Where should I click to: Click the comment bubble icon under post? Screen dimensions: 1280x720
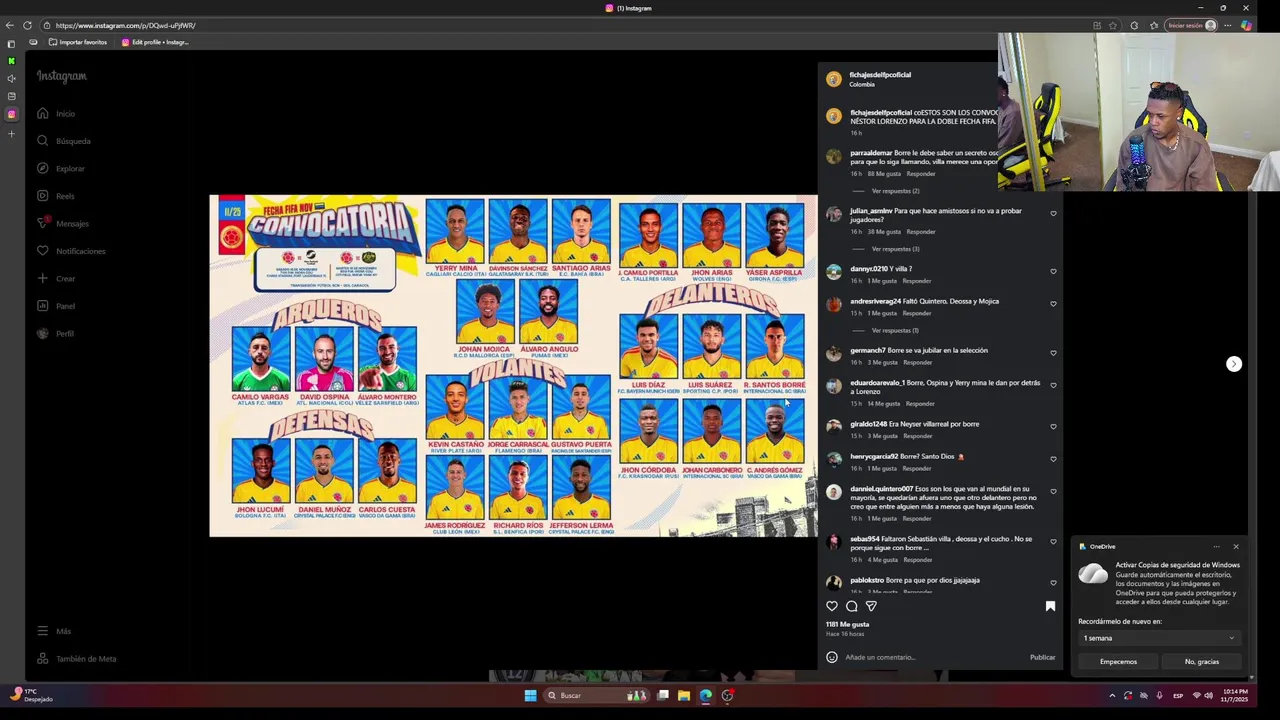click(x=852, y=606)
